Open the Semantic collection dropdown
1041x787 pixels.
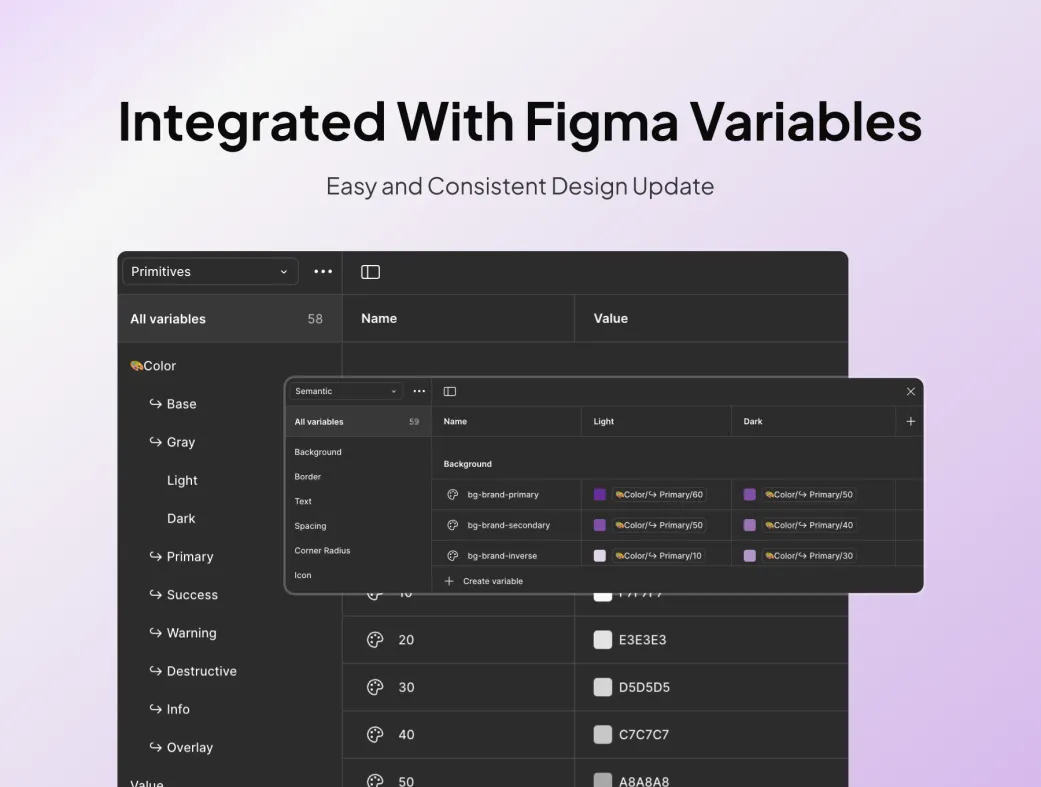(345, 391)
